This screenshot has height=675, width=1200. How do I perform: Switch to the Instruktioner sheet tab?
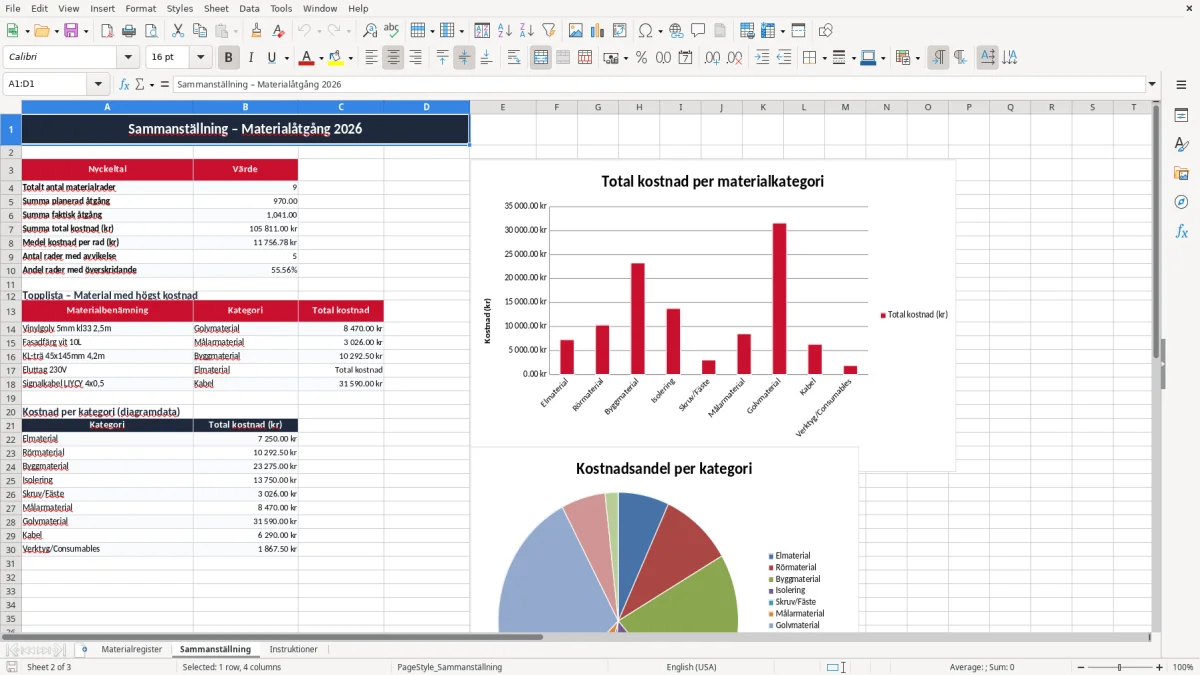coord(293,650)
